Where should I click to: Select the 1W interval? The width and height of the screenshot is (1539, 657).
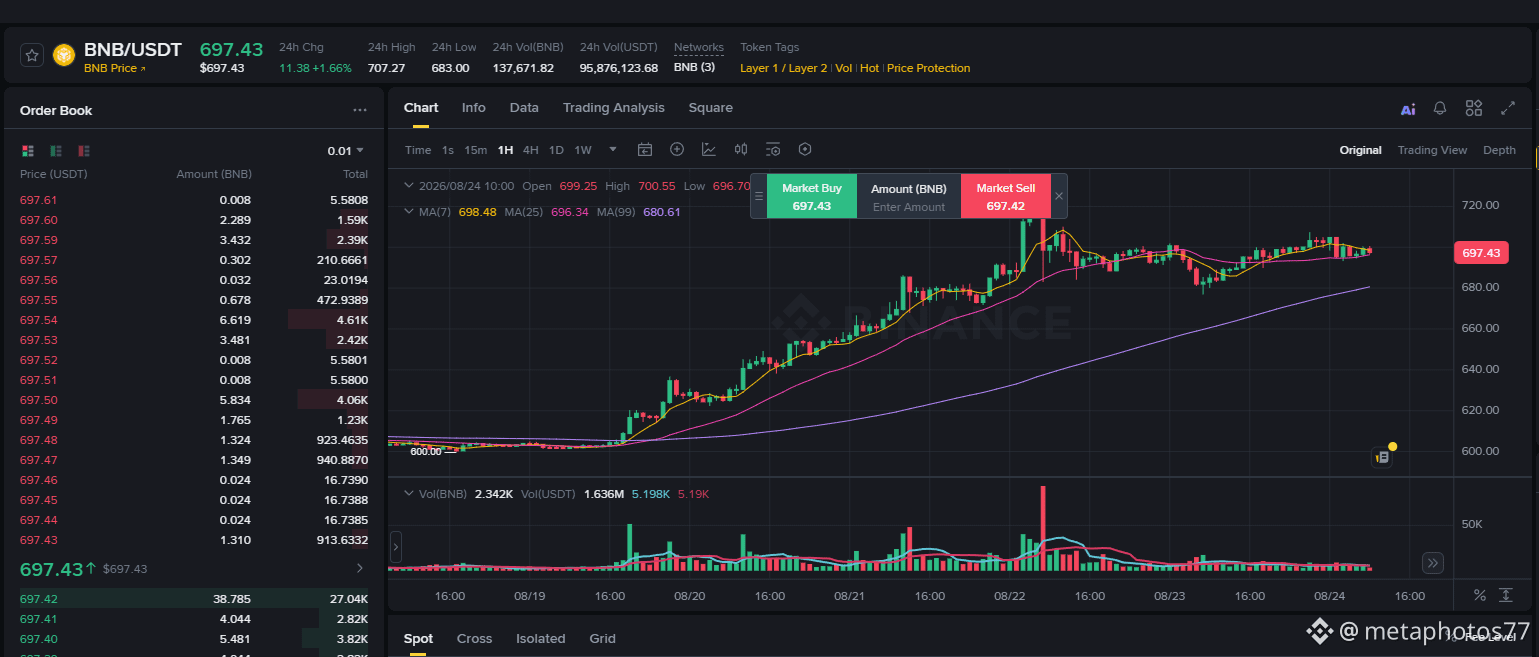pyautogui.click(x=583, y=150)
